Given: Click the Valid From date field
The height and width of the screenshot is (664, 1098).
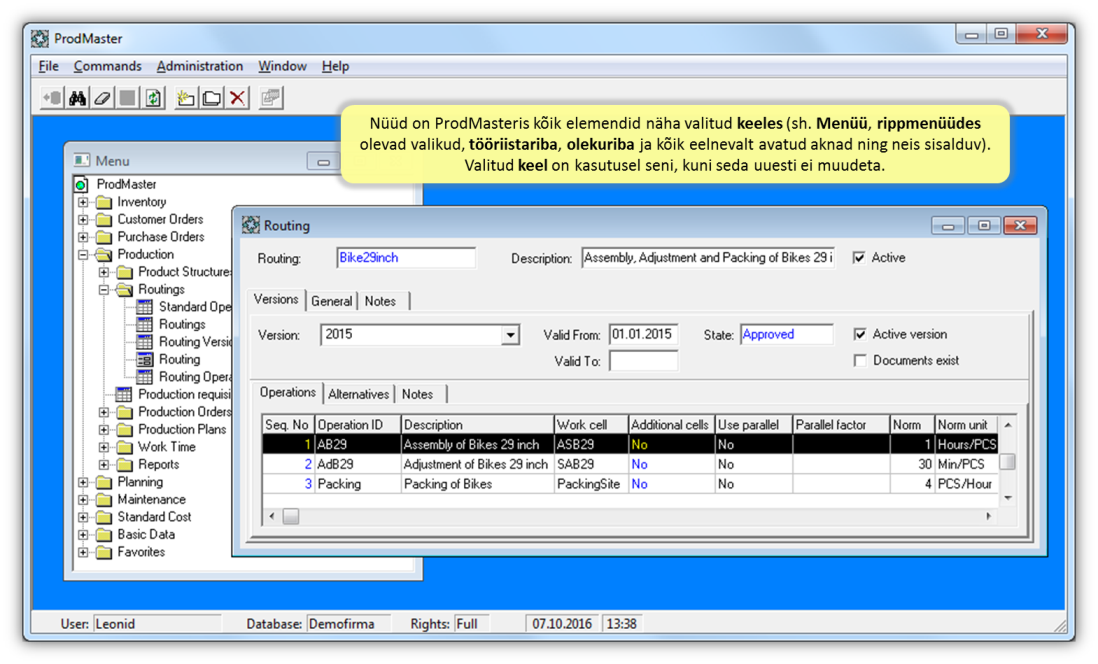Looking at the screenshot, I should 643,334.
